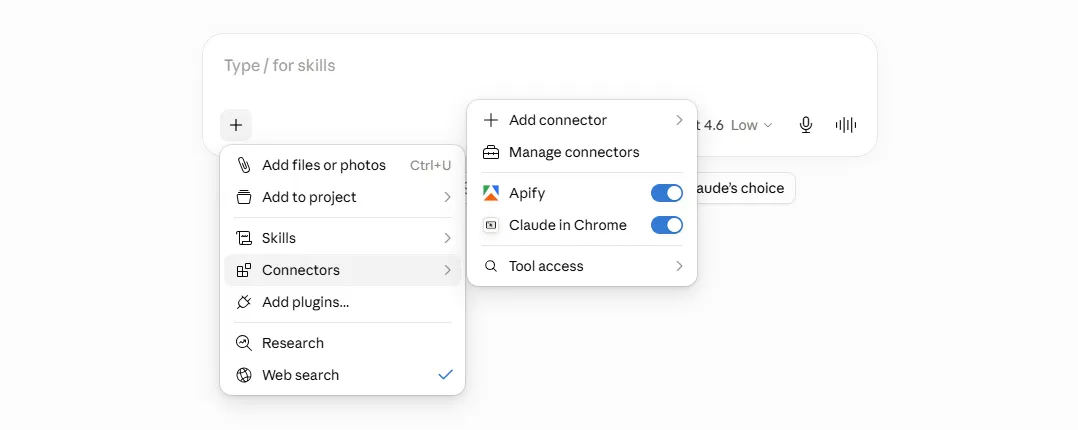Viewport: 1078px width, 430px height.
Task: Uncheck the Web search checkmark
Action: click(446, 375)
